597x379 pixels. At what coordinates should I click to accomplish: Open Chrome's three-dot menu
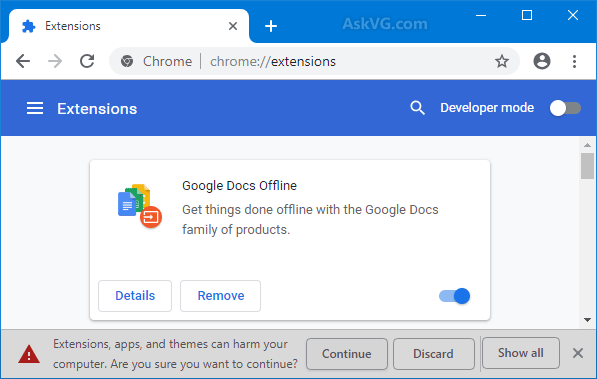[x=574, y=61]
